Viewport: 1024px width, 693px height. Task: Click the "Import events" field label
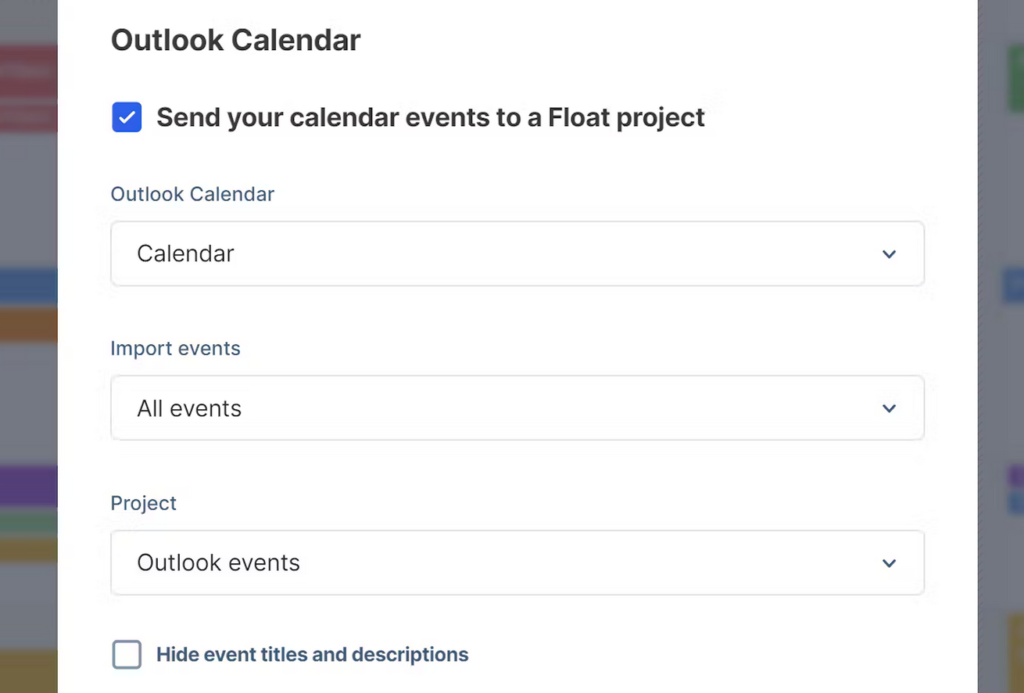(x=175, y=348)
